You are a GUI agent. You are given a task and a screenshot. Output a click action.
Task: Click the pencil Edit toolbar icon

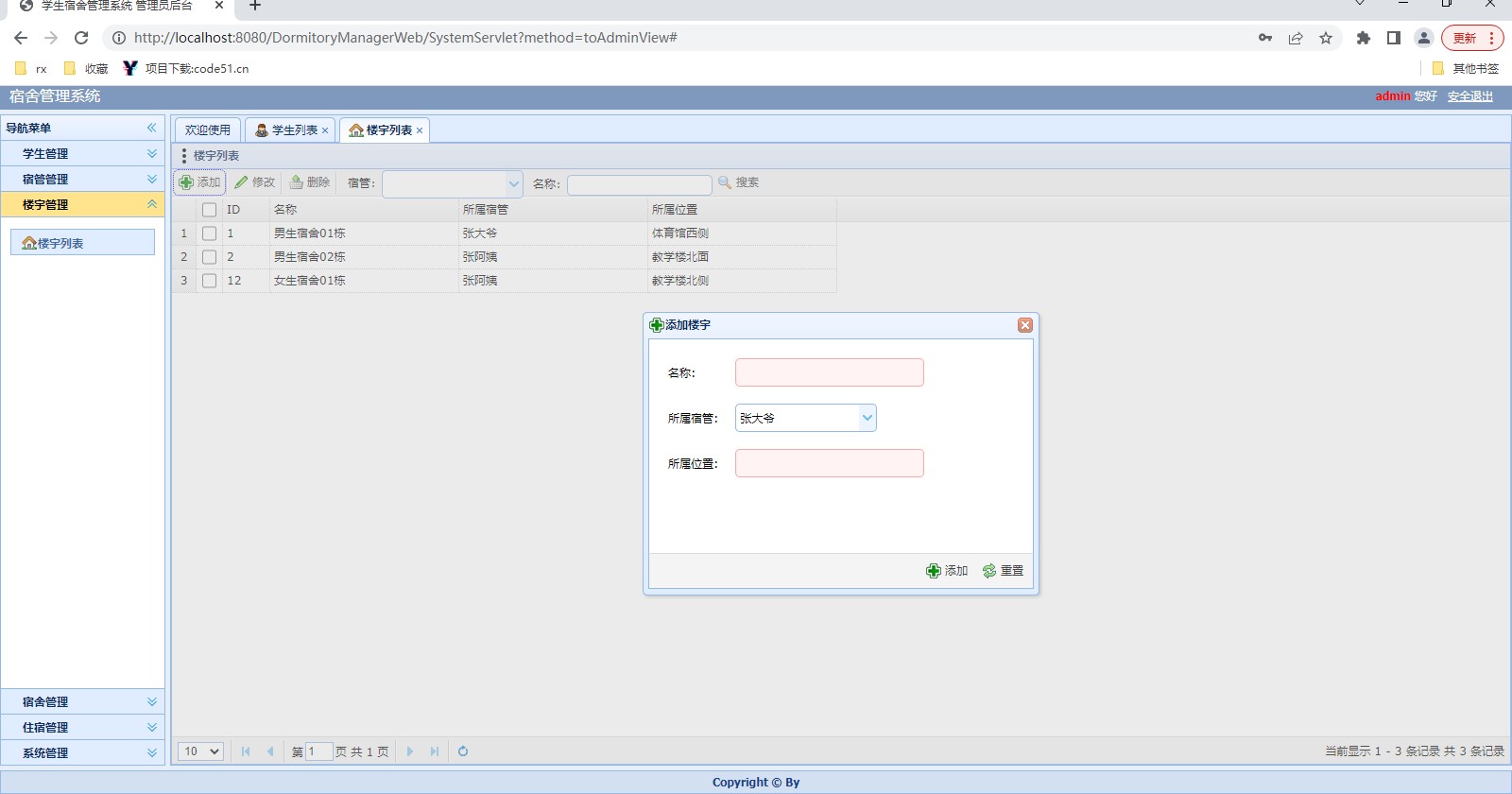[242, 182]
